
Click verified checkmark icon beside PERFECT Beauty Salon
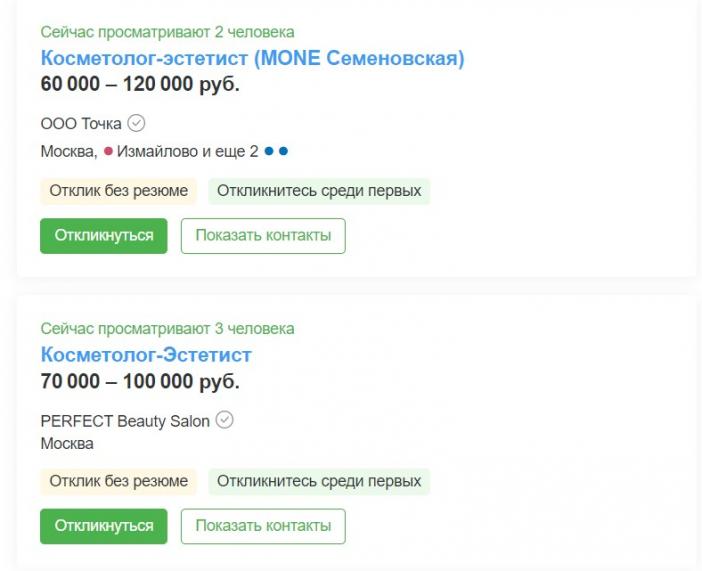224,420
